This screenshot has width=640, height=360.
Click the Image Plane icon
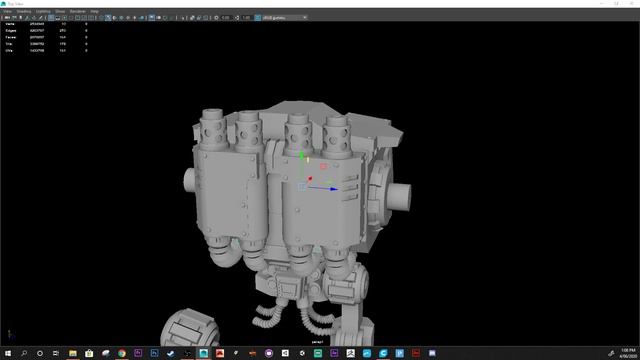[x=33, y=18]
